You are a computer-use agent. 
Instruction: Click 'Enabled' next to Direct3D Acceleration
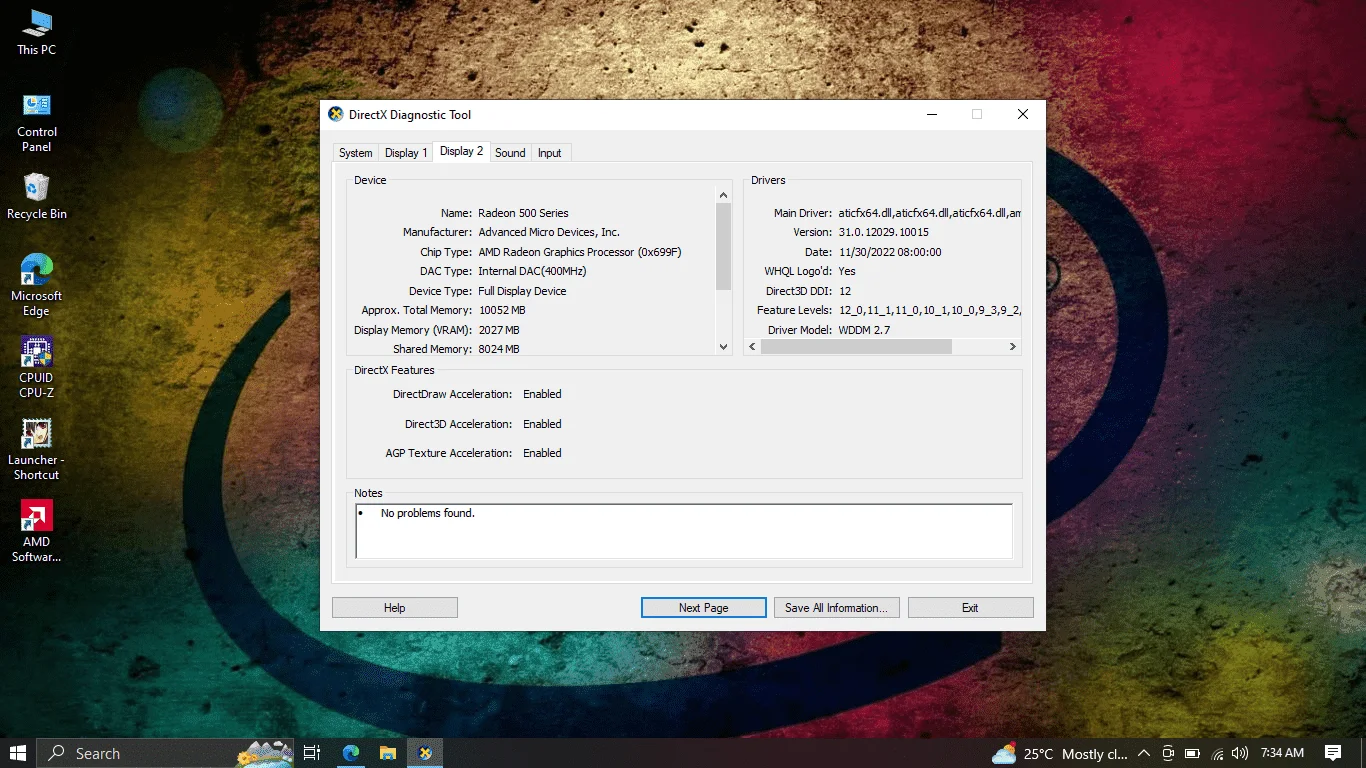[x=542, y=424]
